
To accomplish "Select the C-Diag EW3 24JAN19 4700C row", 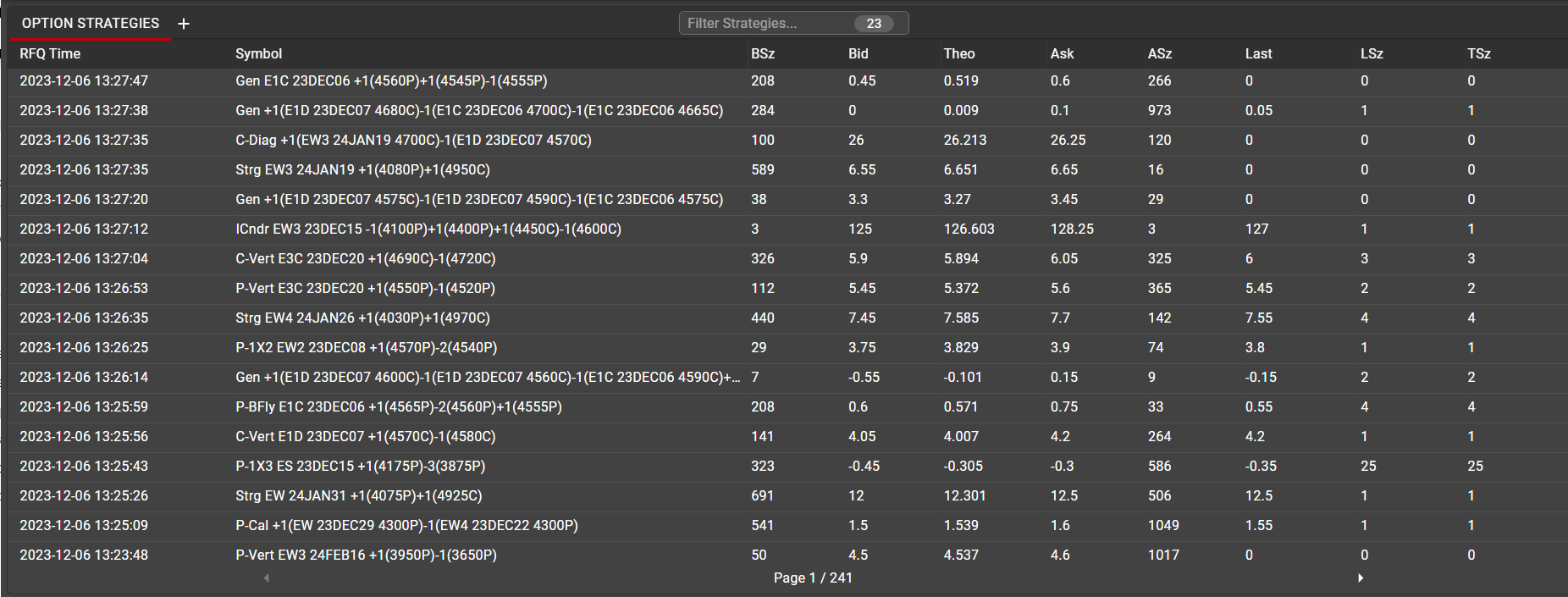I will 413,140.
